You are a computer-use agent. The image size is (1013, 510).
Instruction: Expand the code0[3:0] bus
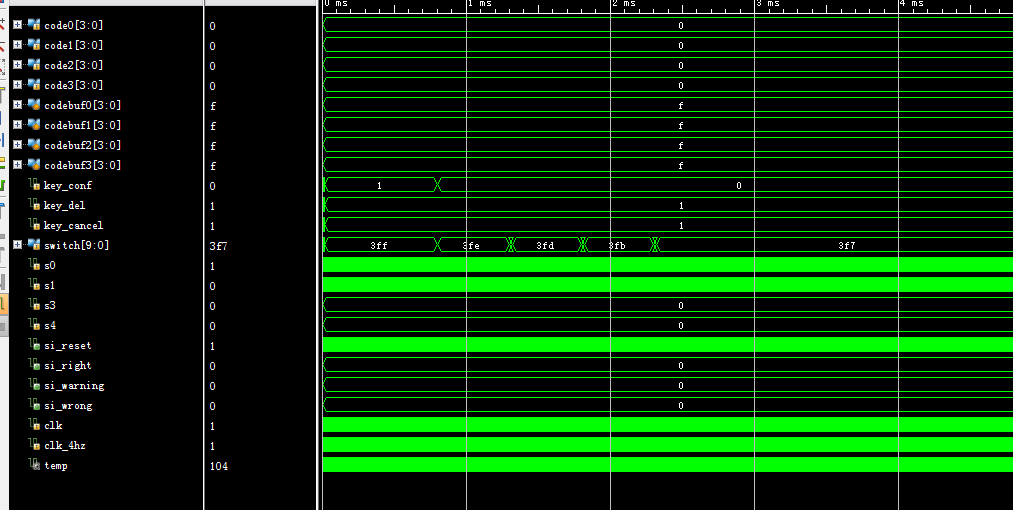[x=17, y=25]
